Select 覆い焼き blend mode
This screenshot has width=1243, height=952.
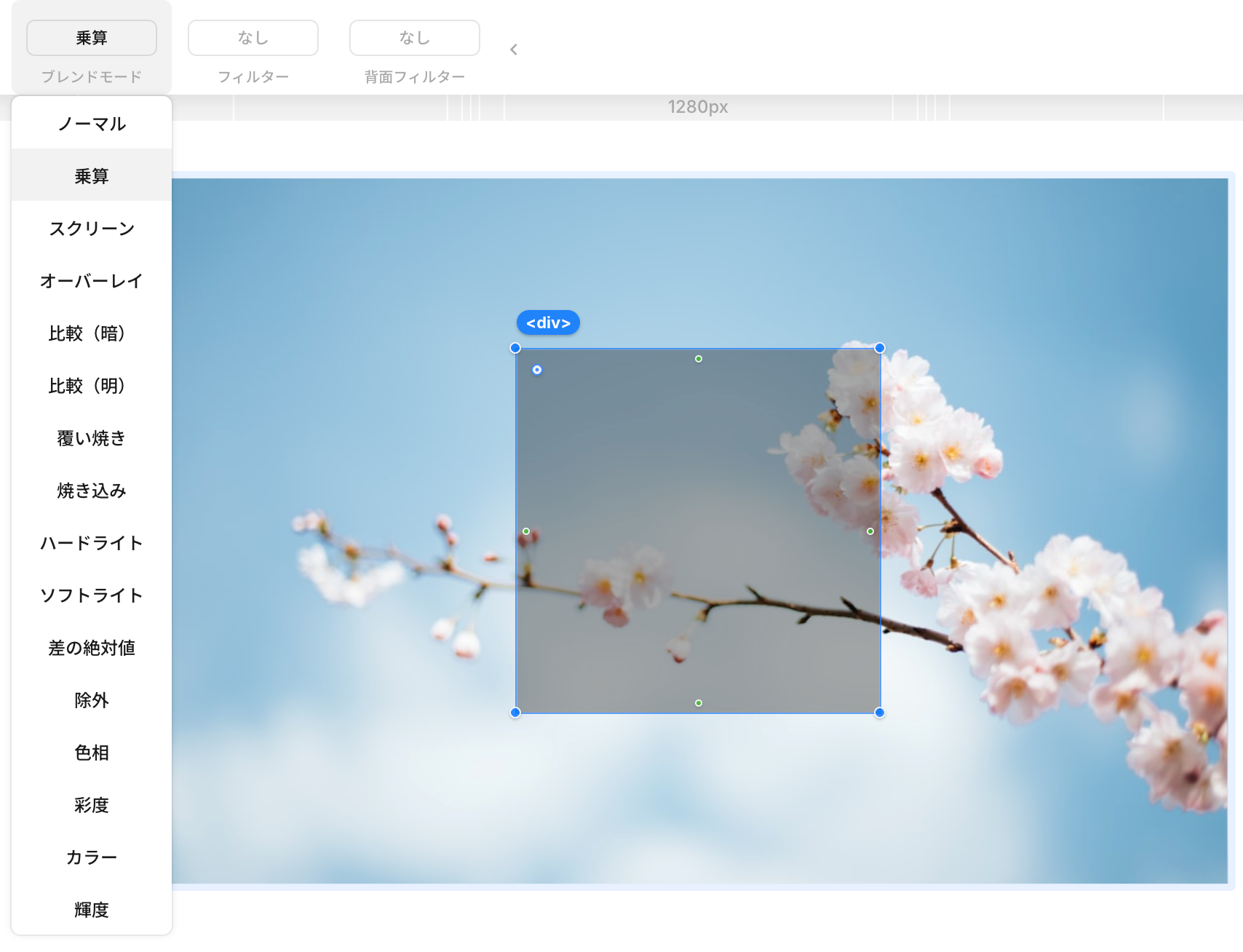click(x=92, y=438)
